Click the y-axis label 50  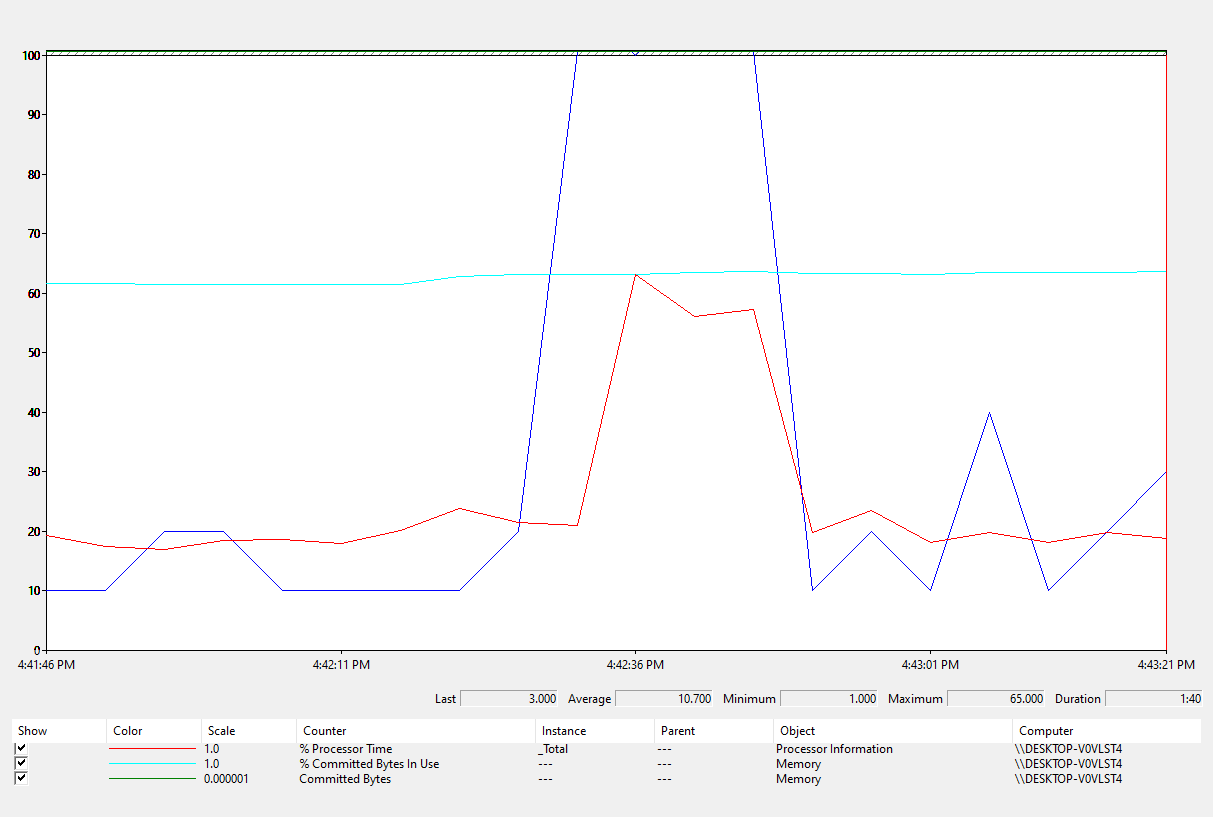[x=34, y=353]
